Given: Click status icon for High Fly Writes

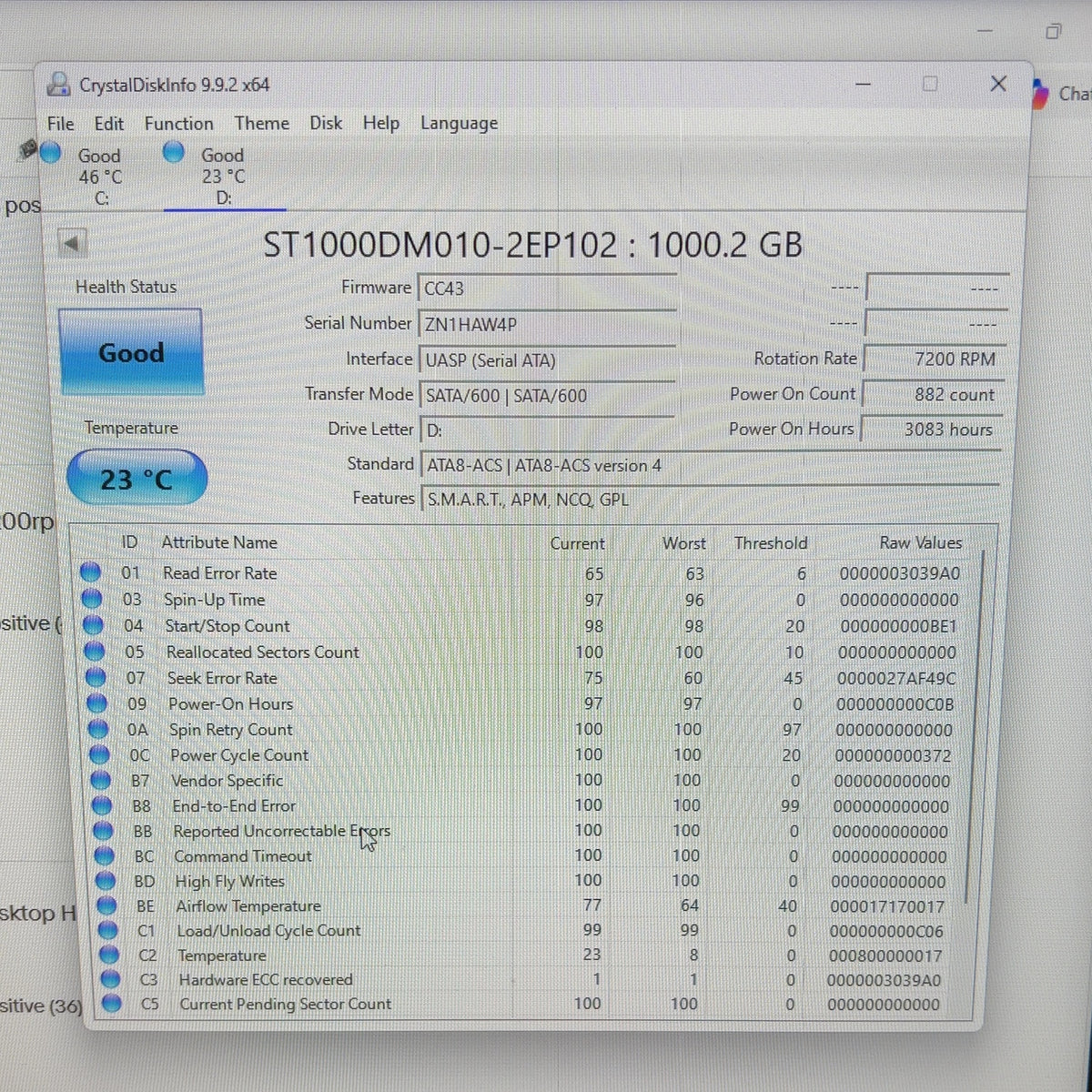Looking at the screenshot, I should tap(106, 881).
